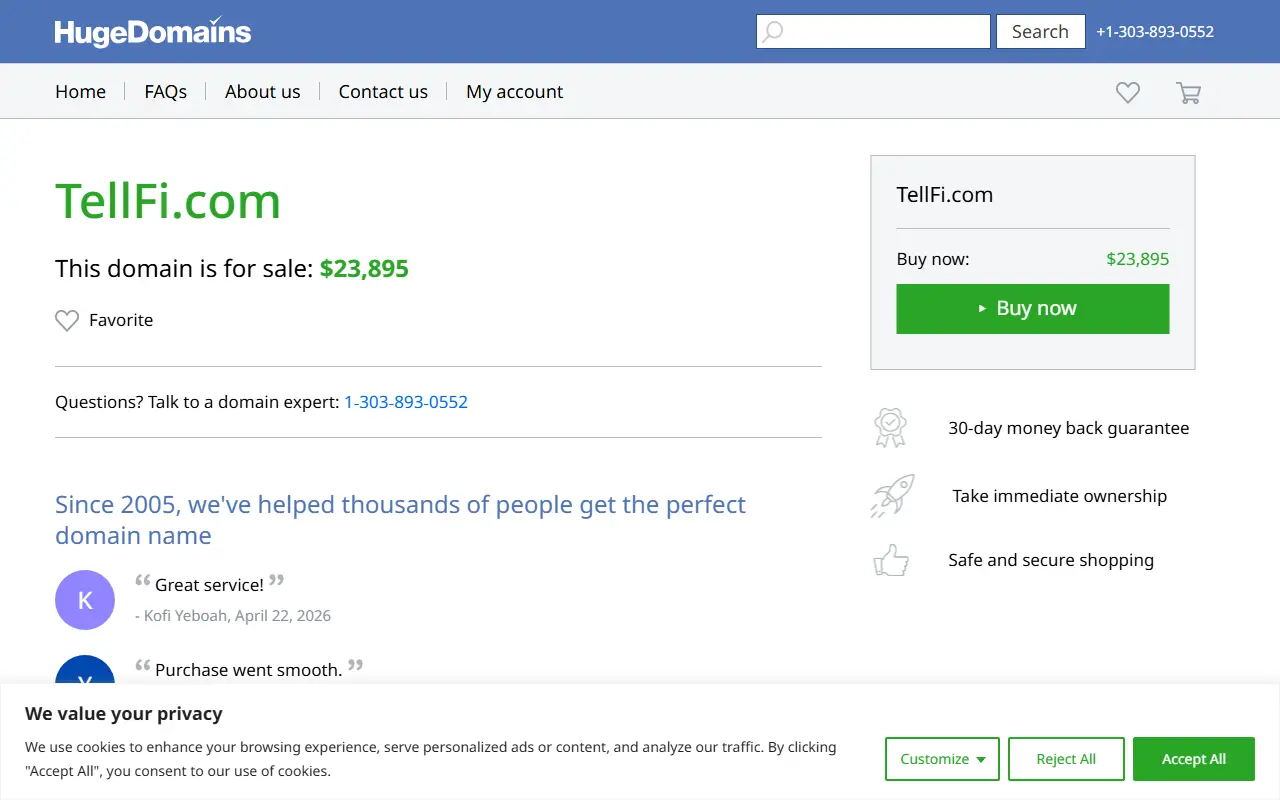Click the money back guarantee badge icon

[x=889, y=428]
